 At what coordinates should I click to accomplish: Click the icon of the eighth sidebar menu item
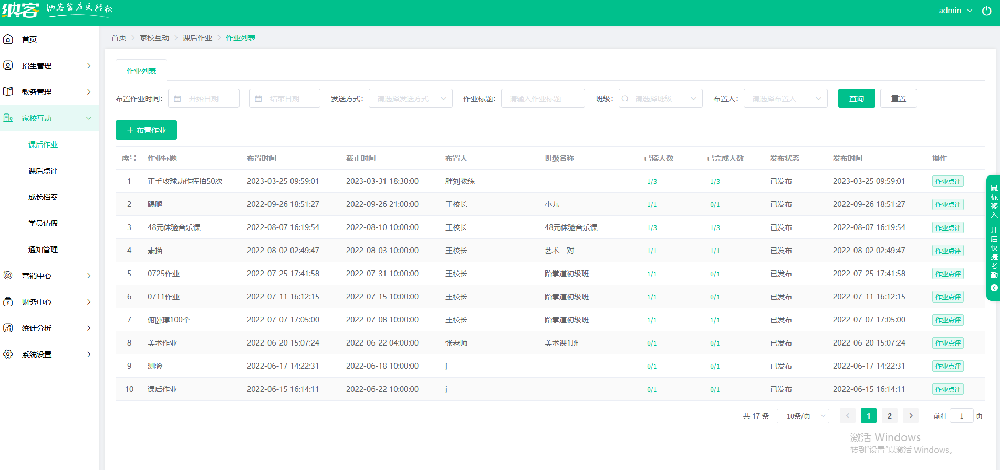tap(8, 302)
